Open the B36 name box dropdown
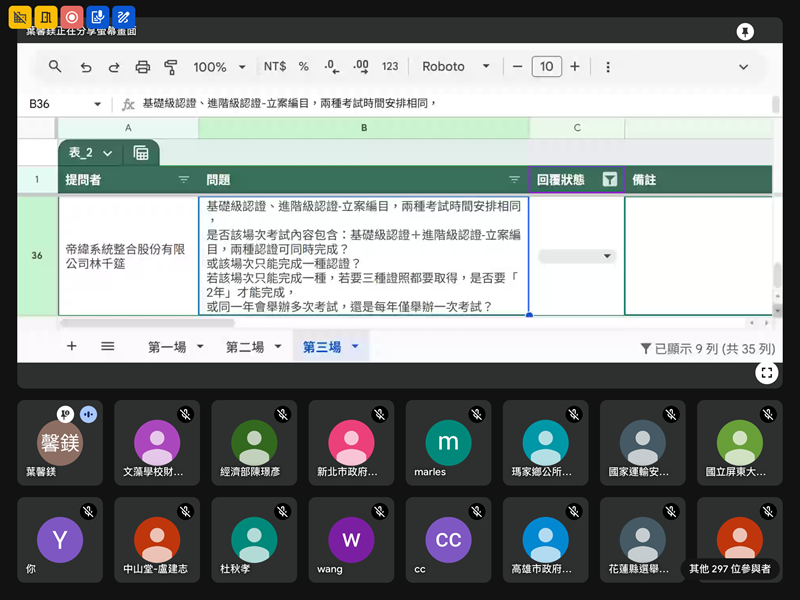The image size is (800, 600). 97,104
